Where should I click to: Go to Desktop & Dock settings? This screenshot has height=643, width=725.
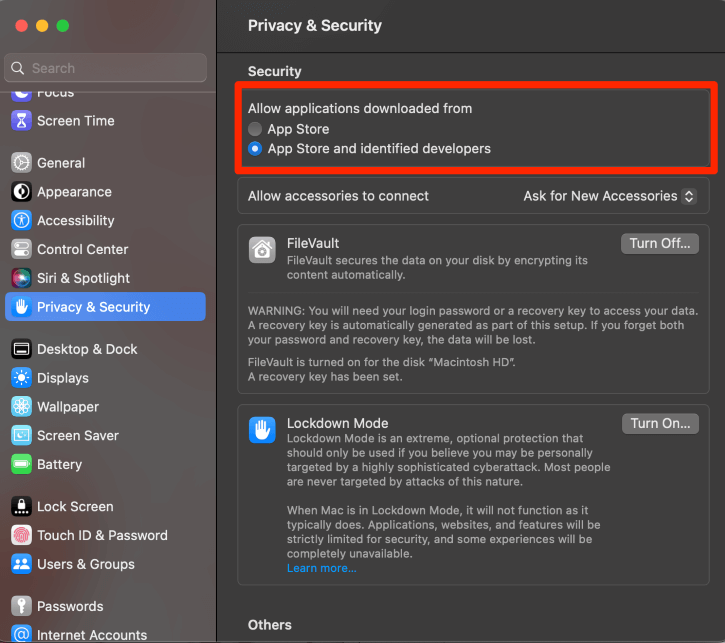87,349
